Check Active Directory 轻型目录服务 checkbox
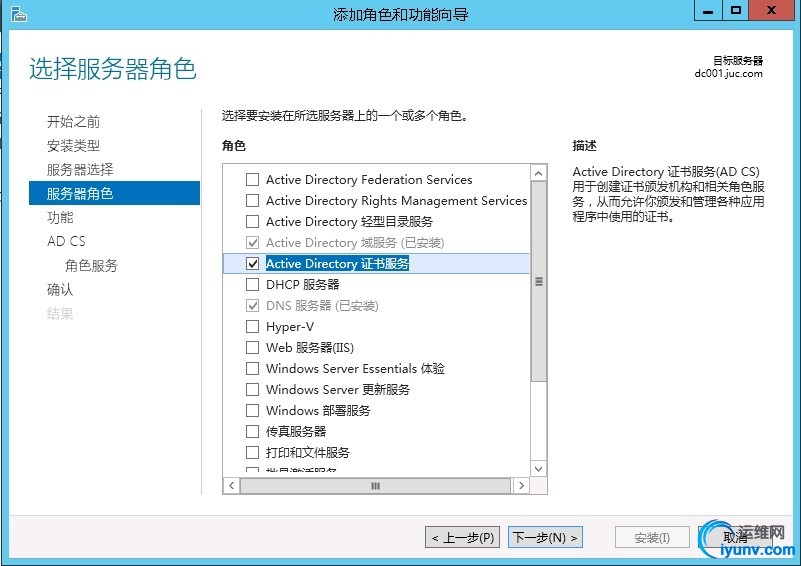 pos(252,222)
